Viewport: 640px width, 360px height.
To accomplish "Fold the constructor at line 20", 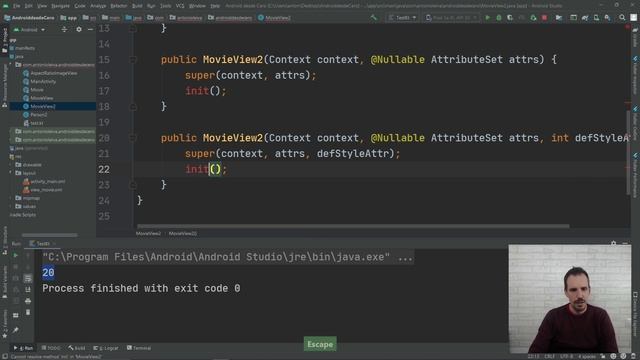I will pos(133,138).
